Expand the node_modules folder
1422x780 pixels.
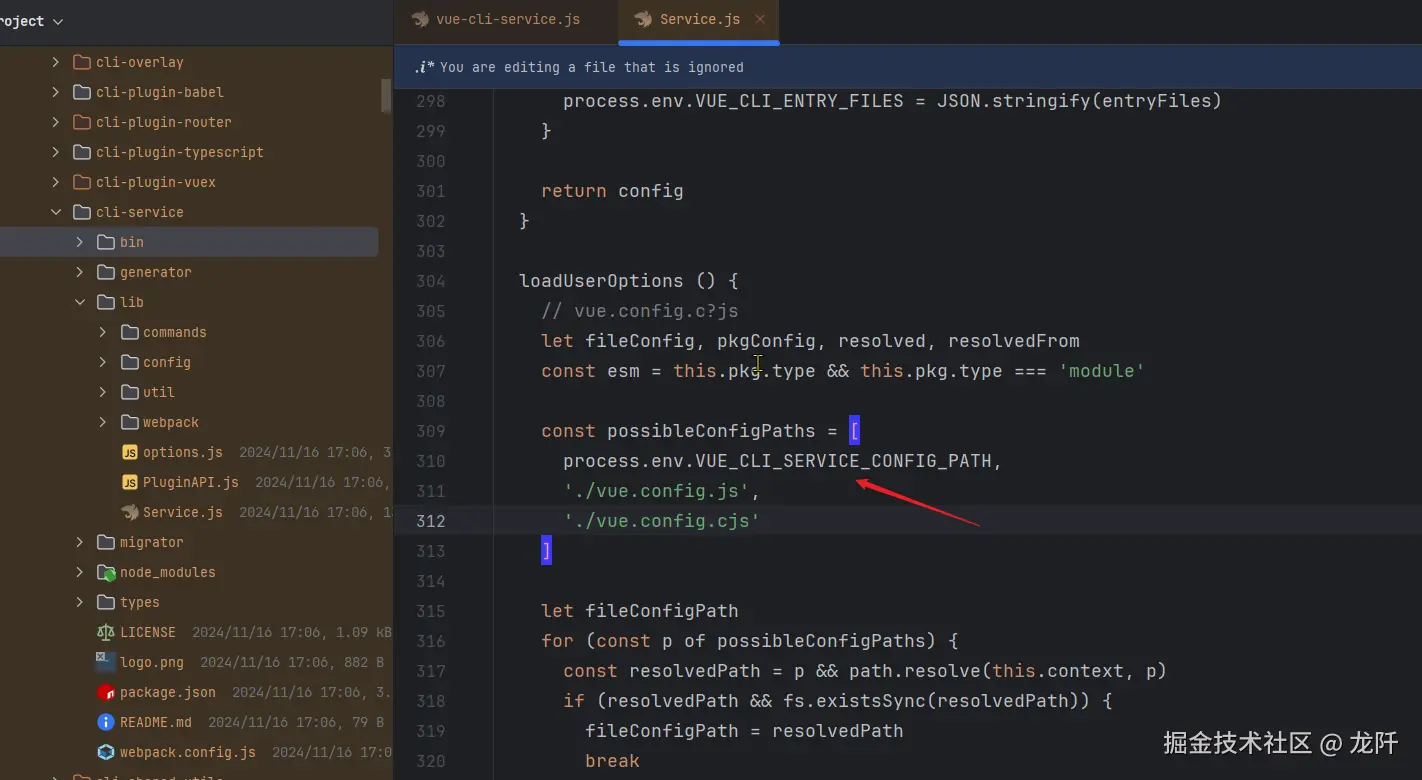(x=80, y=572)
